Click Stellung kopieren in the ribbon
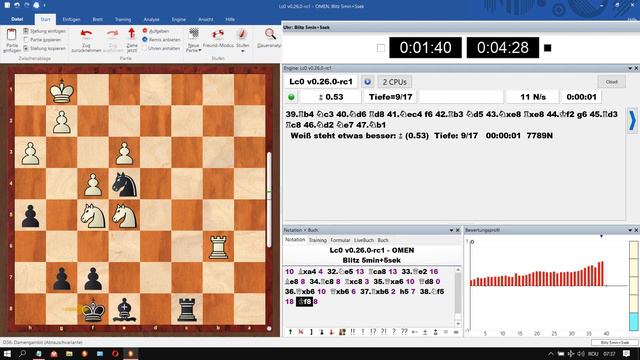The image size is (640, 360). coord(44,48)
